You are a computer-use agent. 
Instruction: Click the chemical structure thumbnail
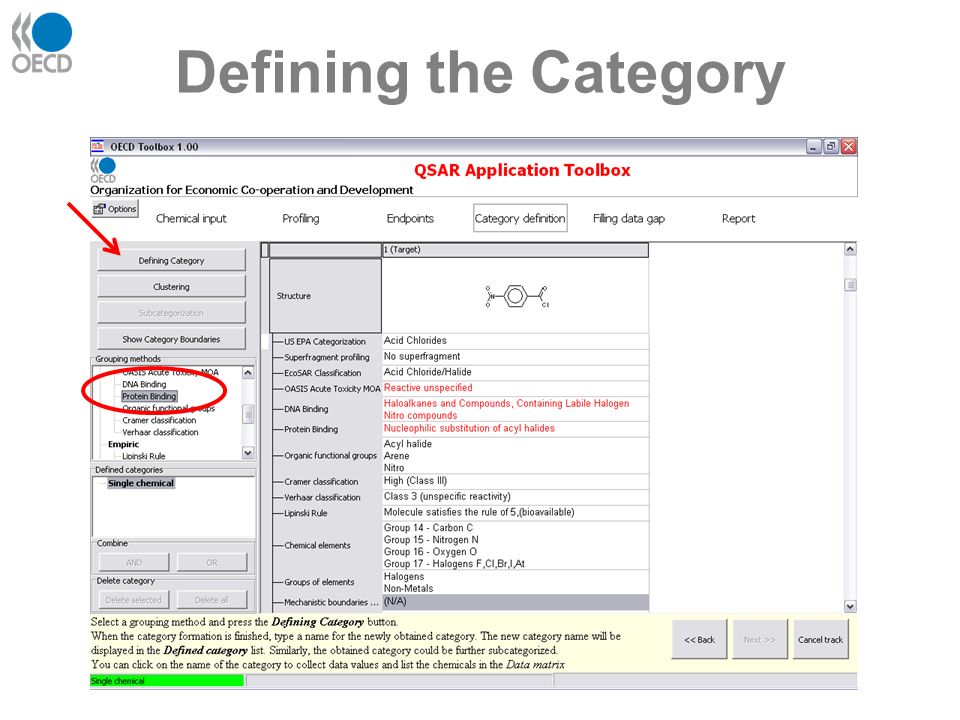pyautogui.click(x=517, y=296)
